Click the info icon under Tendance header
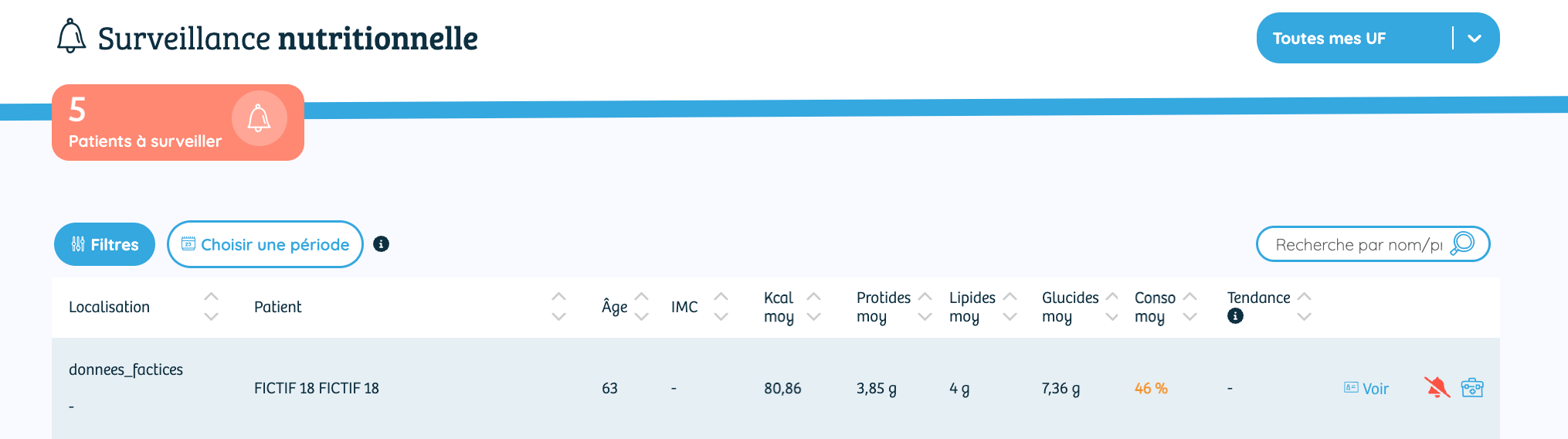 [1235, 315]
